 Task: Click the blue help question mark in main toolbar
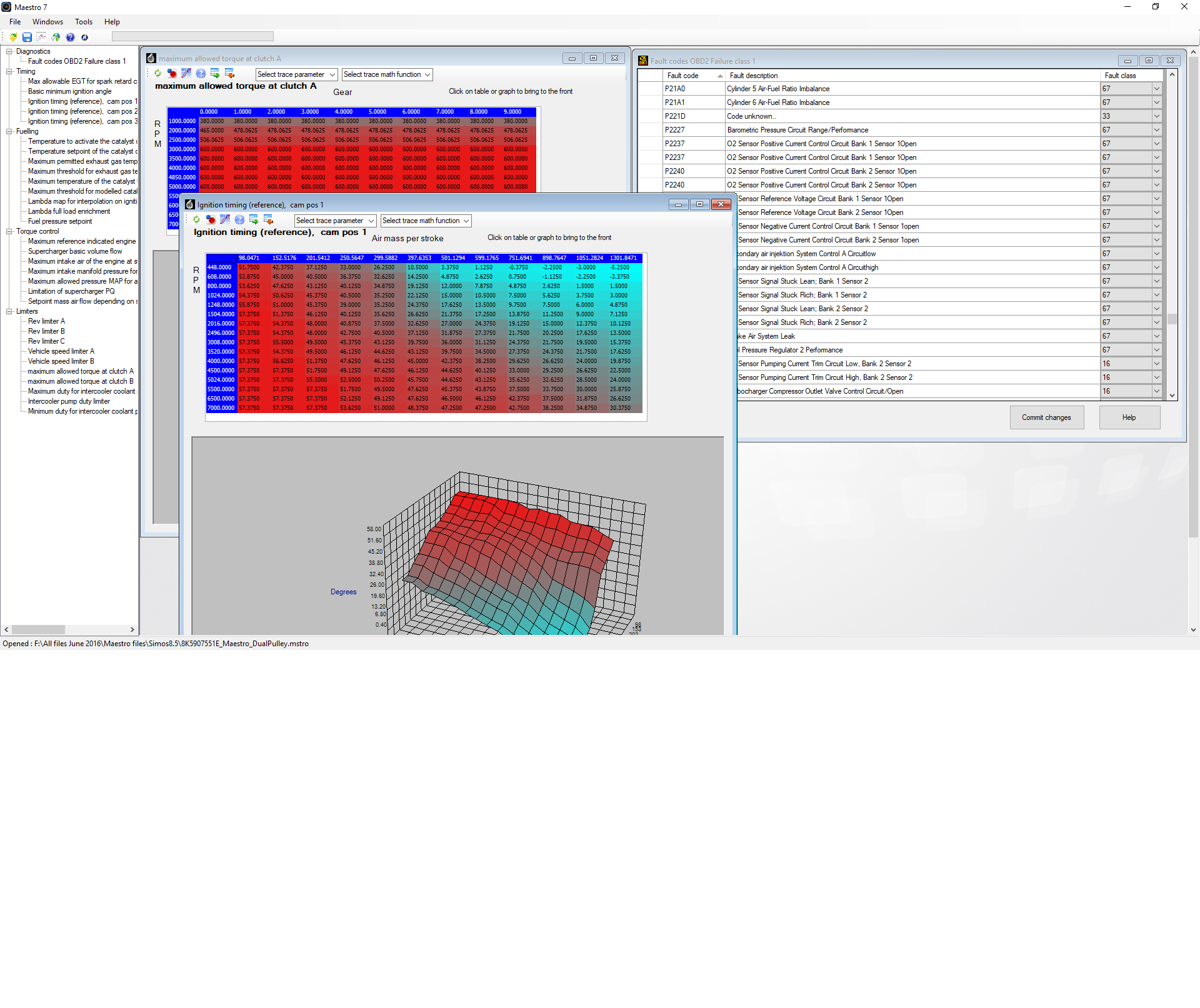[x=70, y=37]
